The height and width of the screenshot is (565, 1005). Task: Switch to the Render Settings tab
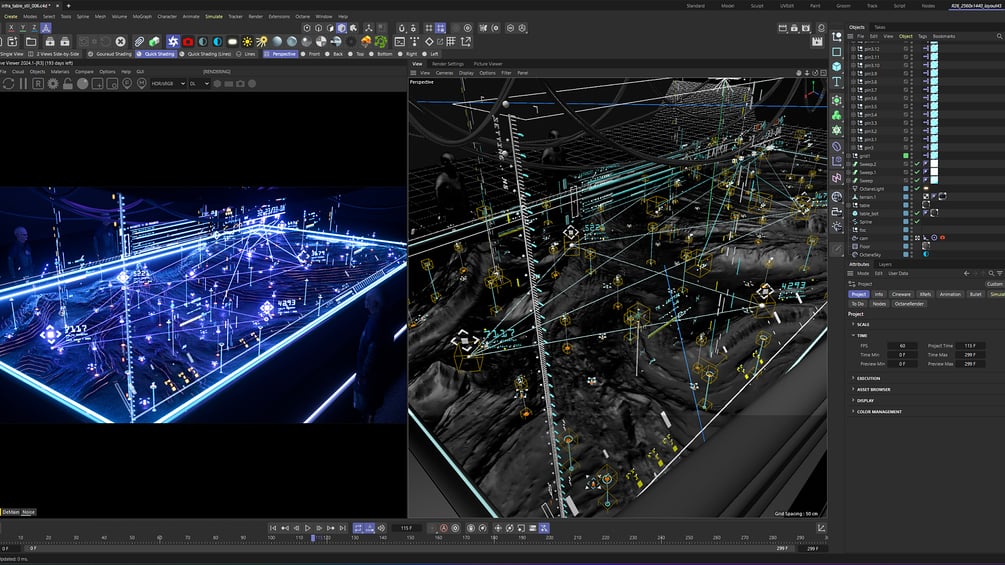[448, 63]
